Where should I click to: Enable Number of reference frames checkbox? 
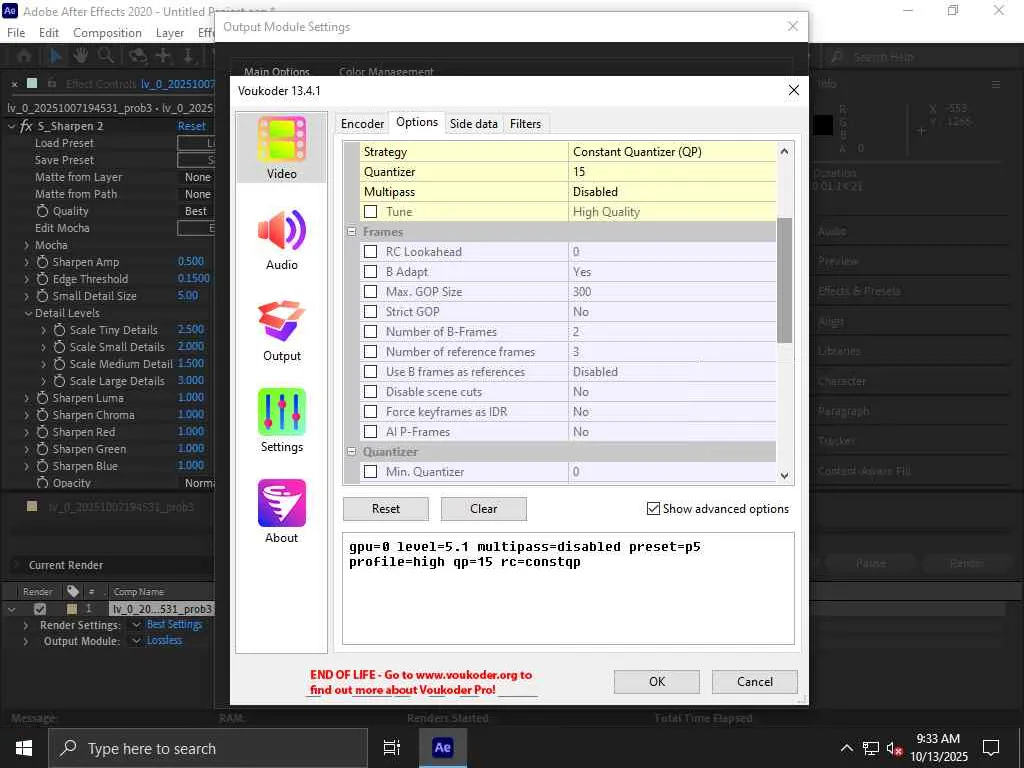(x=370, y=351)
